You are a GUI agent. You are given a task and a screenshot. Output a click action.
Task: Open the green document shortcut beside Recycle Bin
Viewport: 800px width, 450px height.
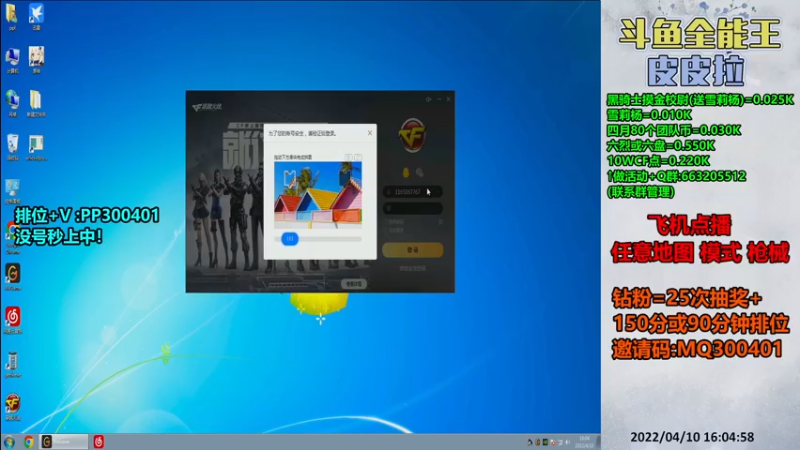point(36,147)
